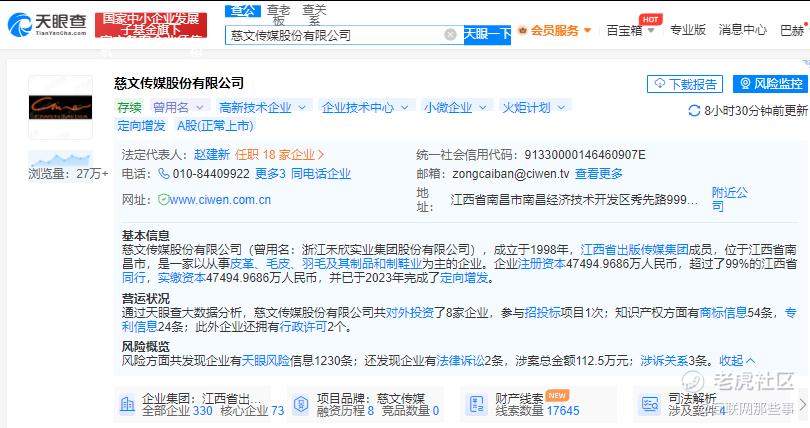The width and height of the screenshot is (810, 428).
Task: Open the 行政许可 link
Action: [x=303, y=327]
